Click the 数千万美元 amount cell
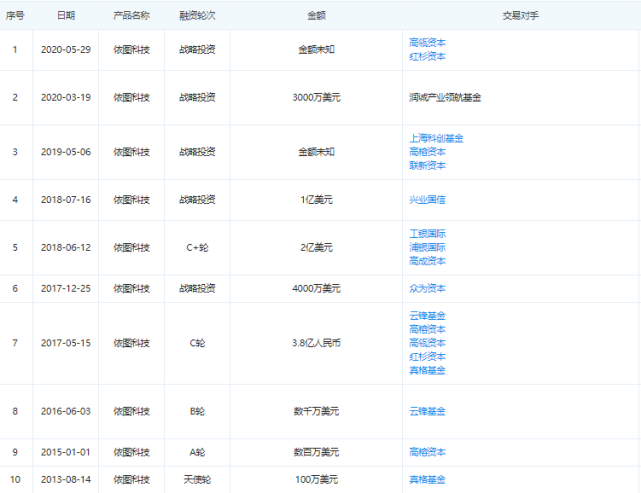The width and height of the screenshot is (641, 493). [x=316, y=411]
